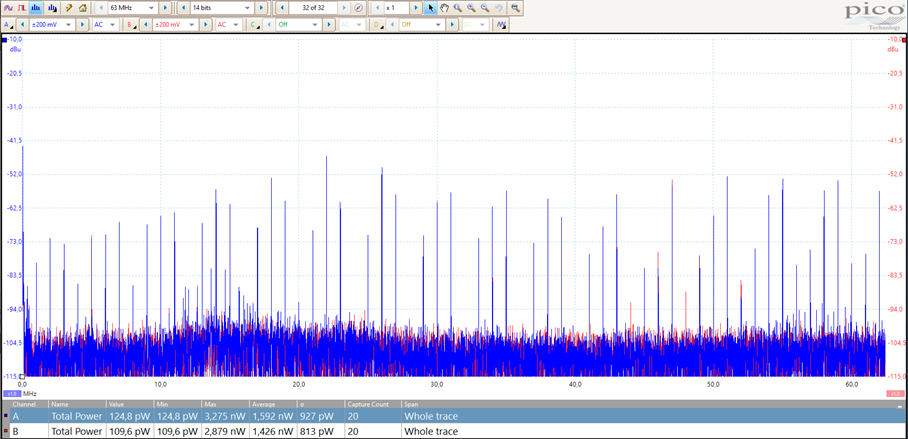This screenshot has width=908, height=439.
Task: Click the Undo zoom icon
Action: click(498, 7)
